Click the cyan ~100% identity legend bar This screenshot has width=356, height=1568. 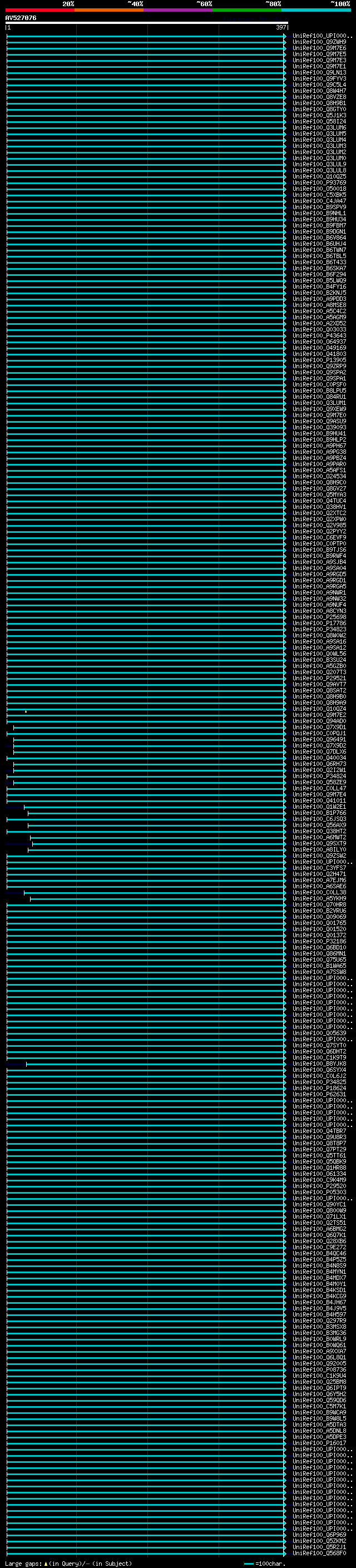[x=316, y=10]
